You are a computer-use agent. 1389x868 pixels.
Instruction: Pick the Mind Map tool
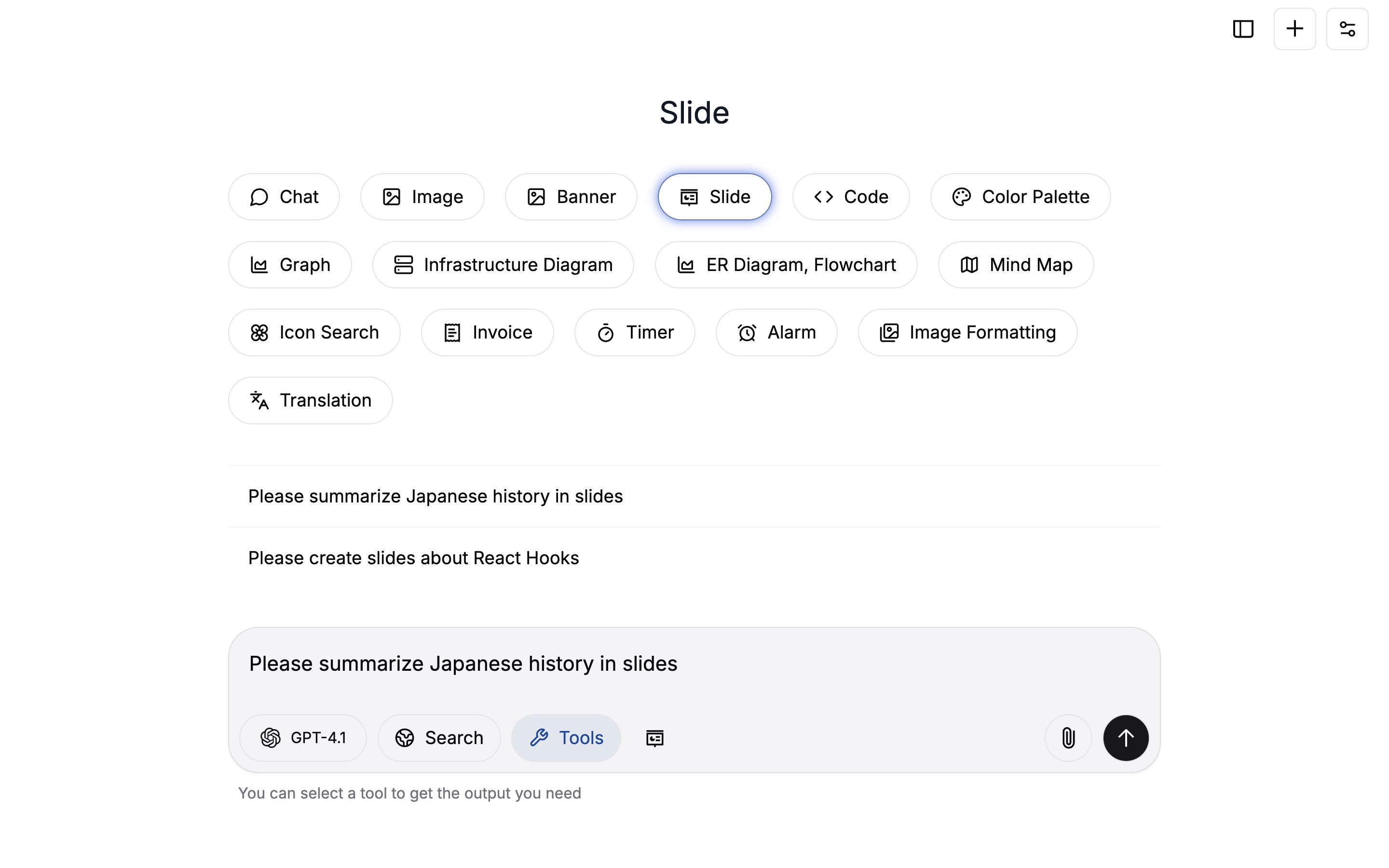click(1015, 265)
